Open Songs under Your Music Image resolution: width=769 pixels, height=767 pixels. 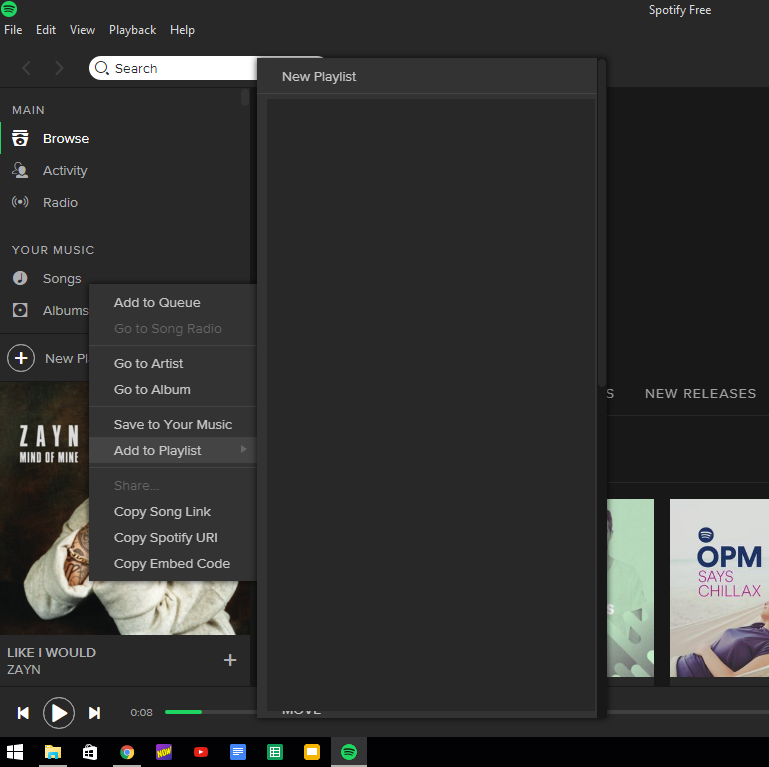pyautogui.click(x=61, y=279)
